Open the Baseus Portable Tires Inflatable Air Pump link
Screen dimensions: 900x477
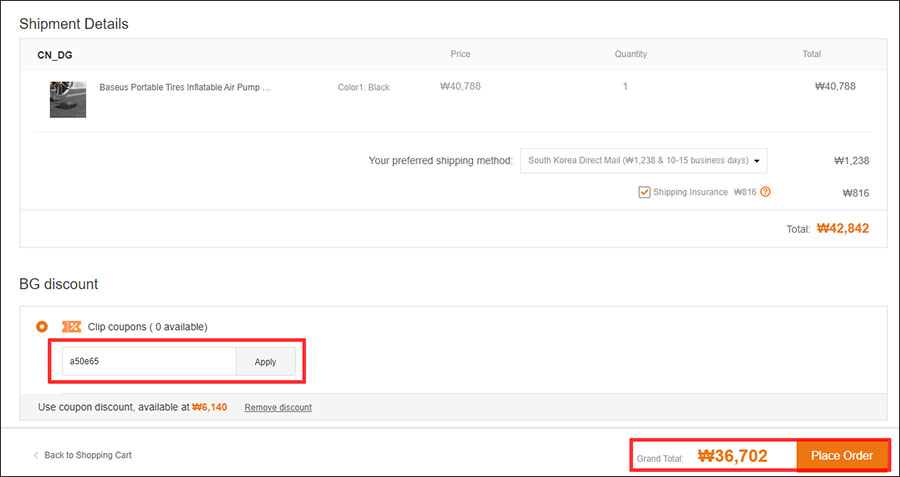tap(185, 88)
